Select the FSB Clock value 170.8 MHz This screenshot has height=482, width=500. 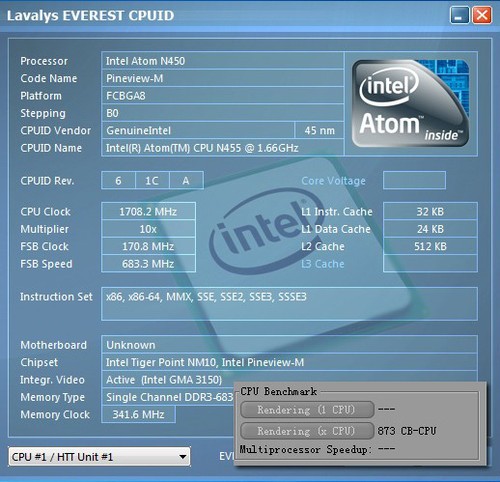(148, 246)
